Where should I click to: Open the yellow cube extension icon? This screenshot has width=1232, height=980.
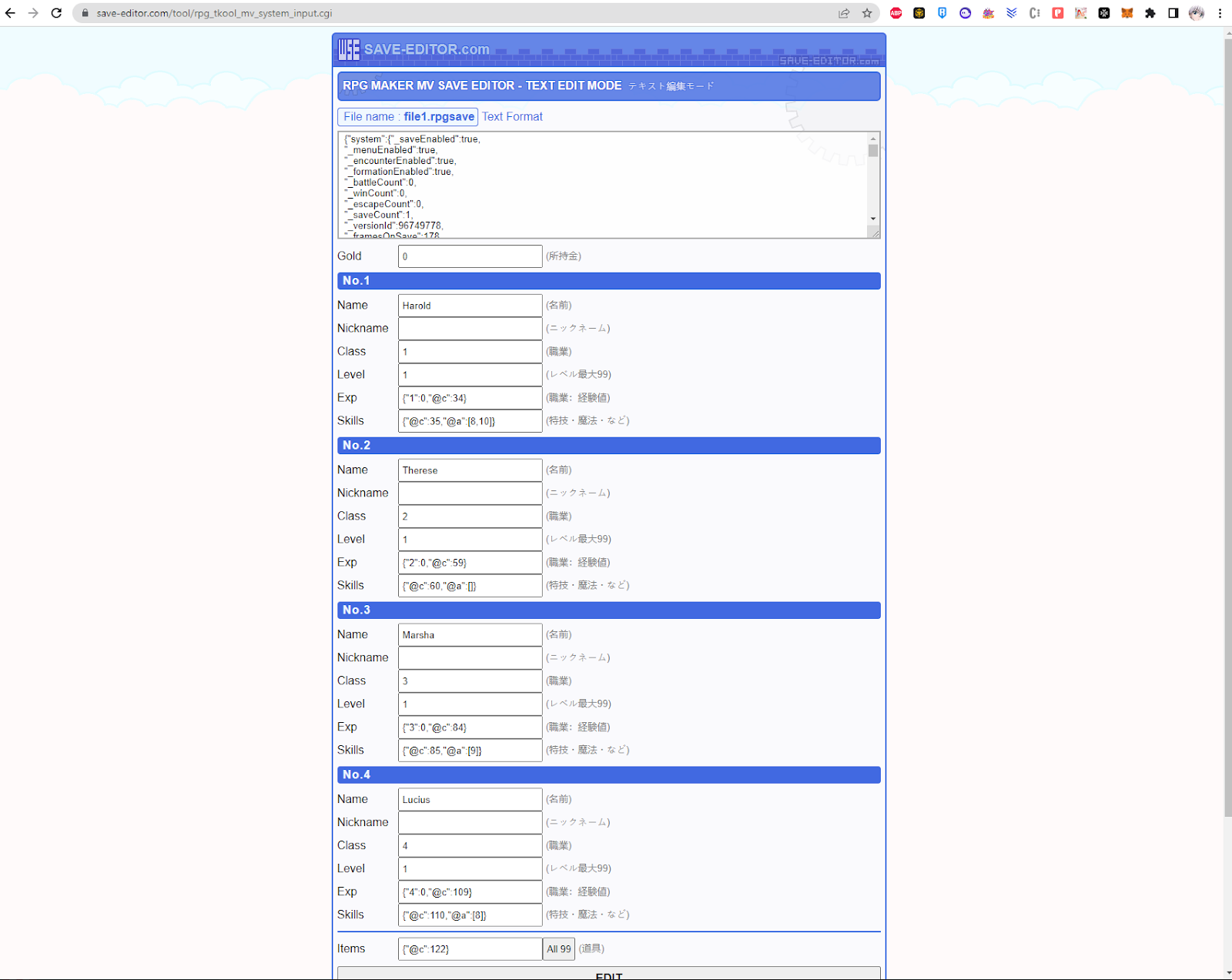[x=919, y=13]
